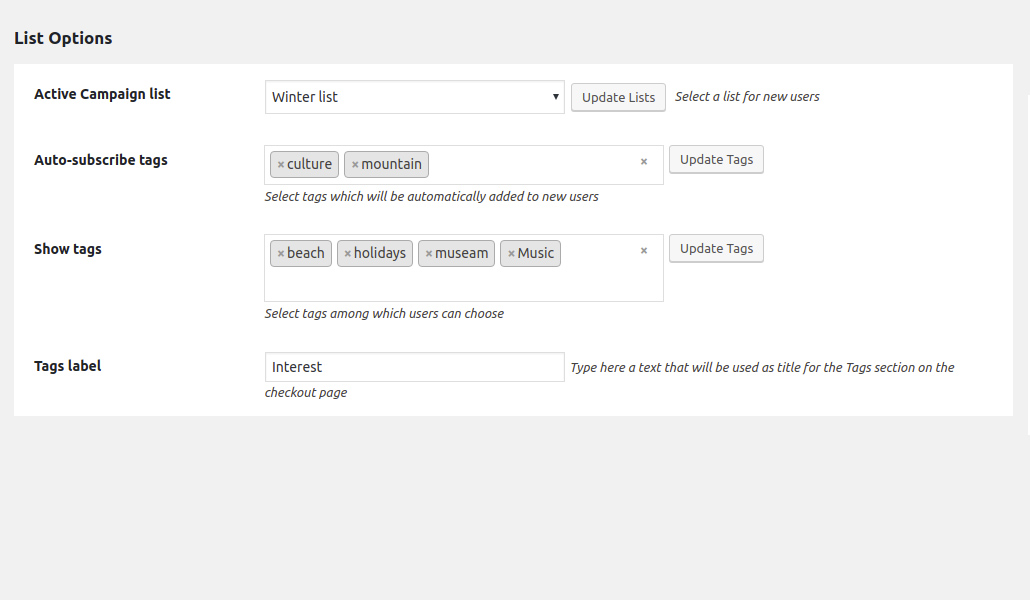This screenshot has width=1030, height=600.
Task: Clear all Auto-subscribe tags
Action: point(644,162)
